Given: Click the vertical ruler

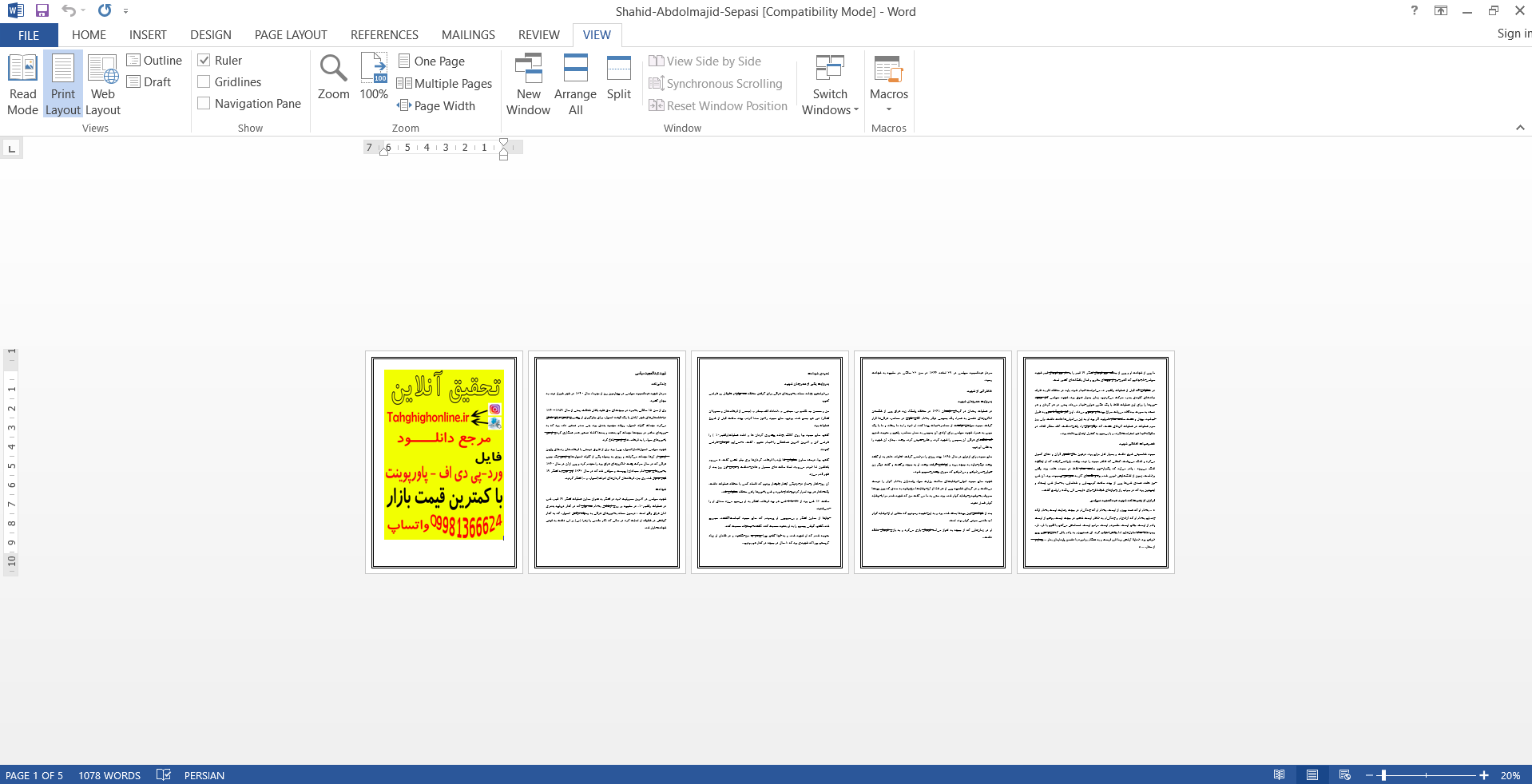Looking at the screenshot, I should 11,461.
